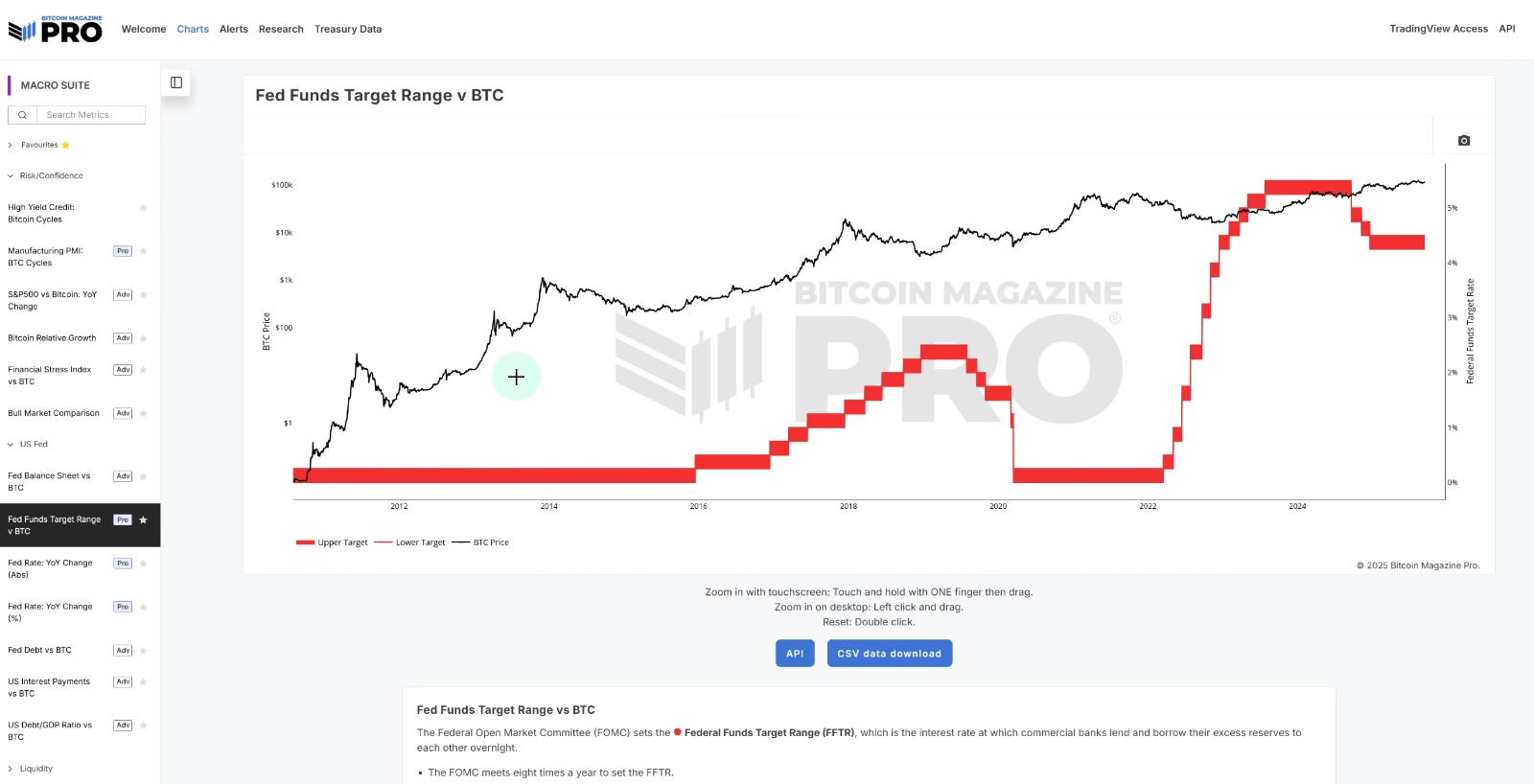1534x784 pixels.
Task: Expand the Liquidity section
Action: pos(35,769)
